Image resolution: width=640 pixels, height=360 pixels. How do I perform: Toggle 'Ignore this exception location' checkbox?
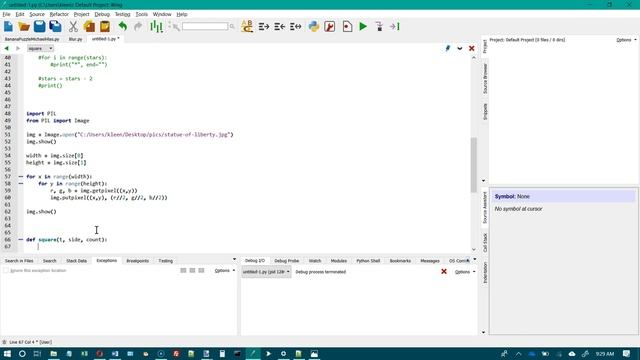[x=6, y=271]
